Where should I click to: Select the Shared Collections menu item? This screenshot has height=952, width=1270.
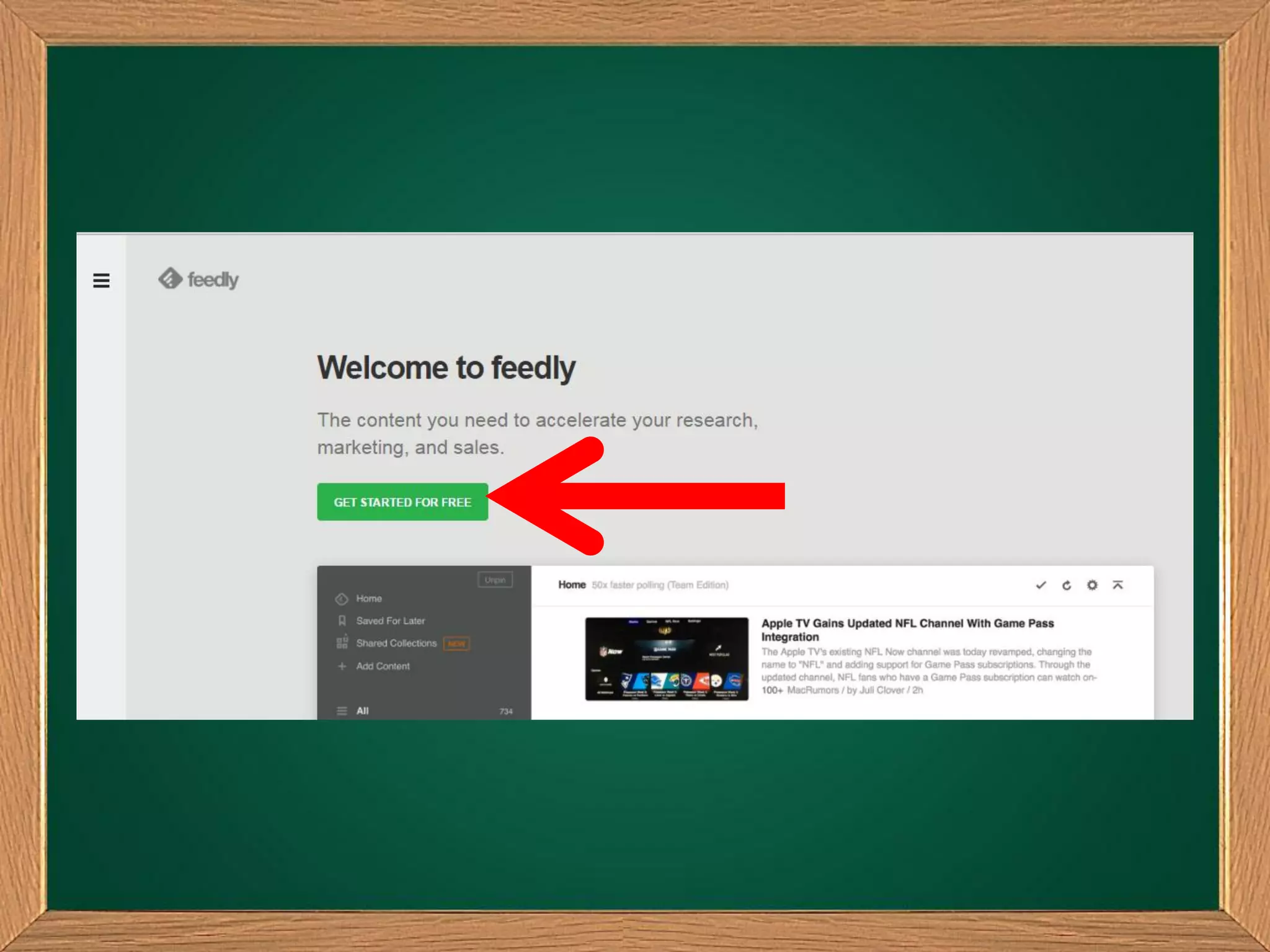tap(396, 643)
